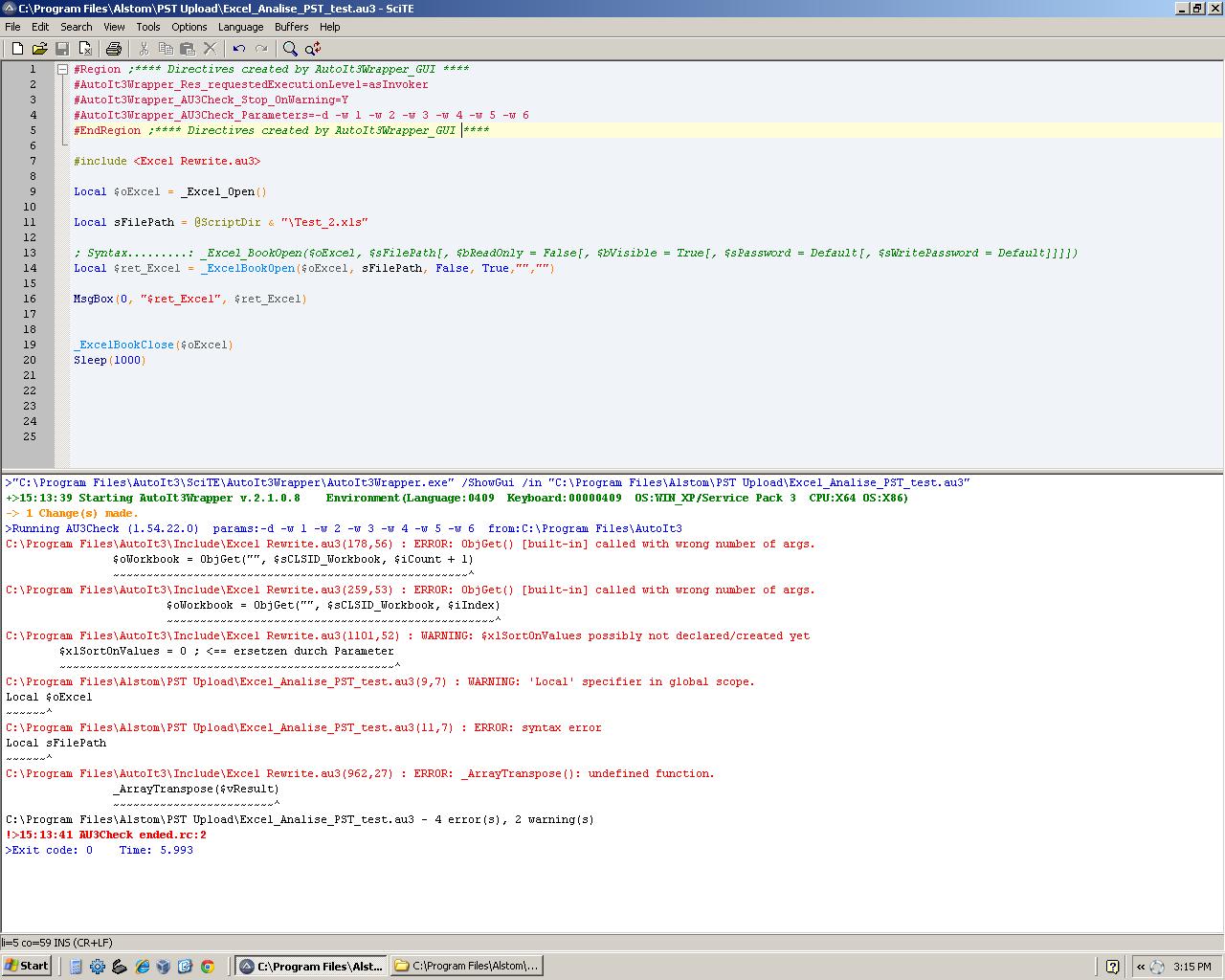Create a new file with toolbar icon
Viewport: 1225px width, 980px height.
(x=17, y=49)
